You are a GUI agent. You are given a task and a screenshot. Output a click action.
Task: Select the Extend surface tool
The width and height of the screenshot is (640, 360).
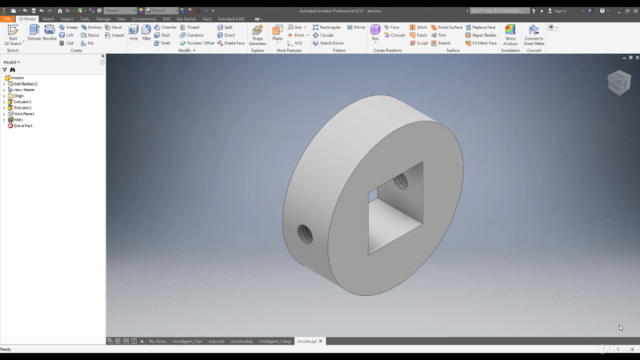pyautogui.click(x=441, y=43)
